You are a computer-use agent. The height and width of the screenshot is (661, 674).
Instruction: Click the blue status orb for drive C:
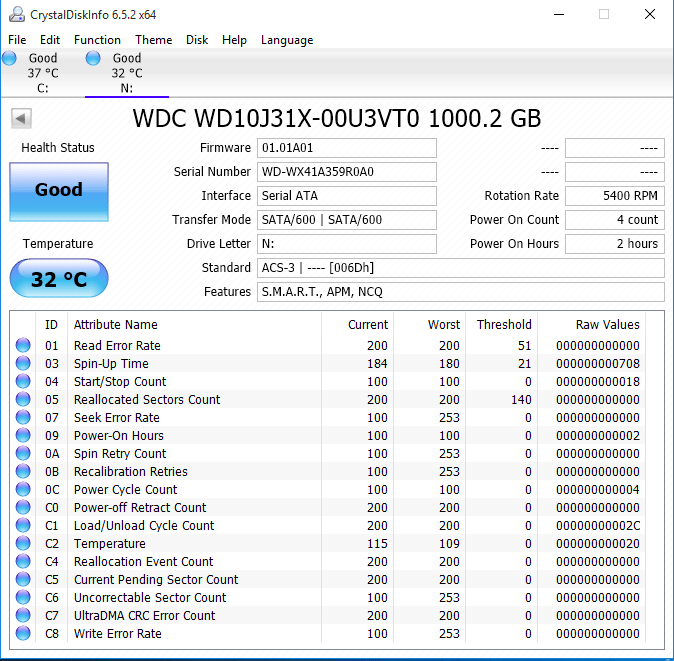point(9,58)
